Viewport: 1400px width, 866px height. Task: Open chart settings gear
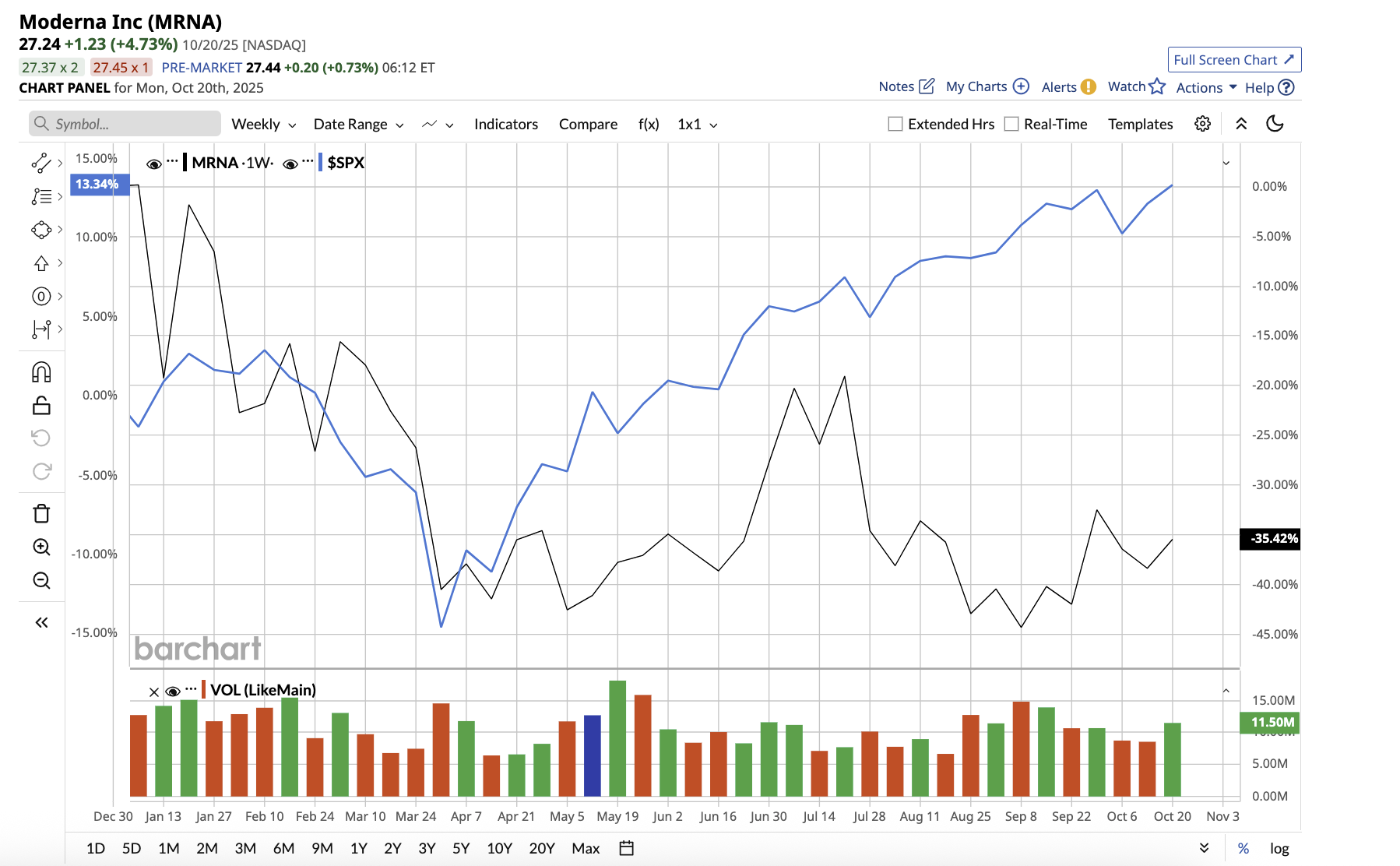pyautogui.click(x=1202, y=124)
